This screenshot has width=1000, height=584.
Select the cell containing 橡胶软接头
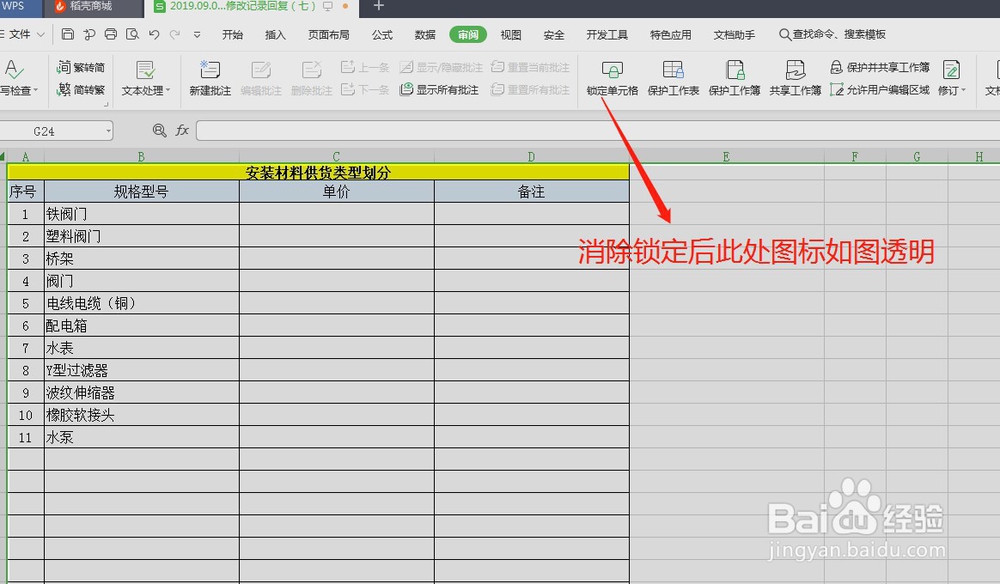[x=142, y=415]
